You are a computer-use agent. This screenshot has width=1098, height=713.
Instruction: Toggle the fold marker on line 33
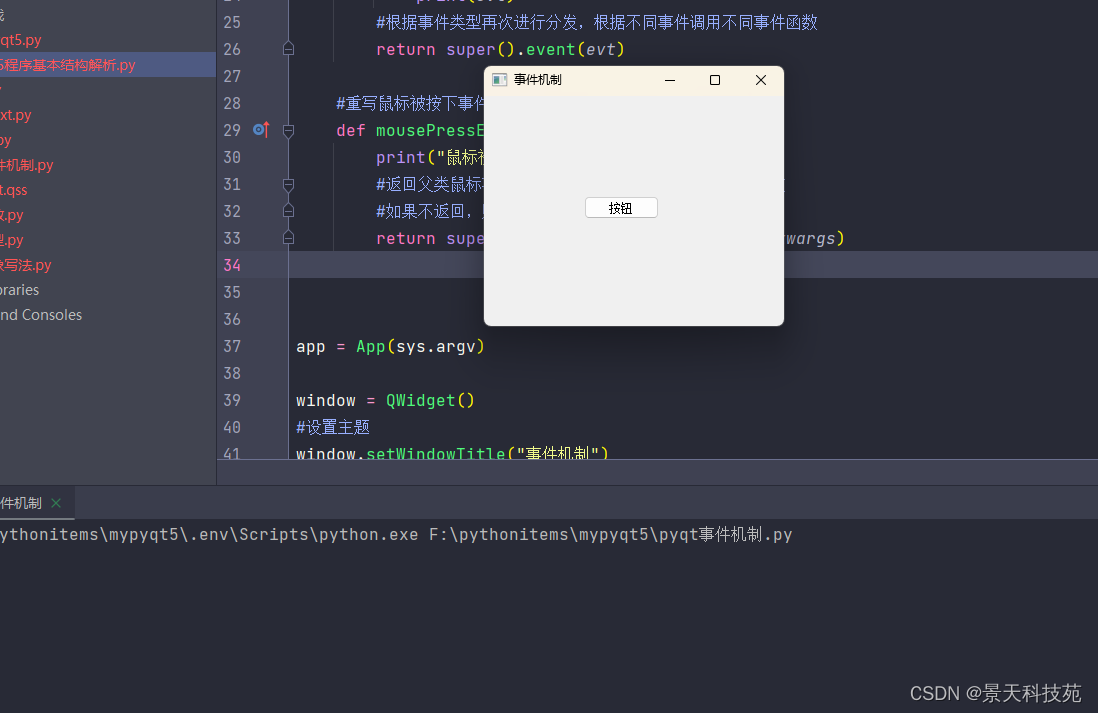coord(288,238)
